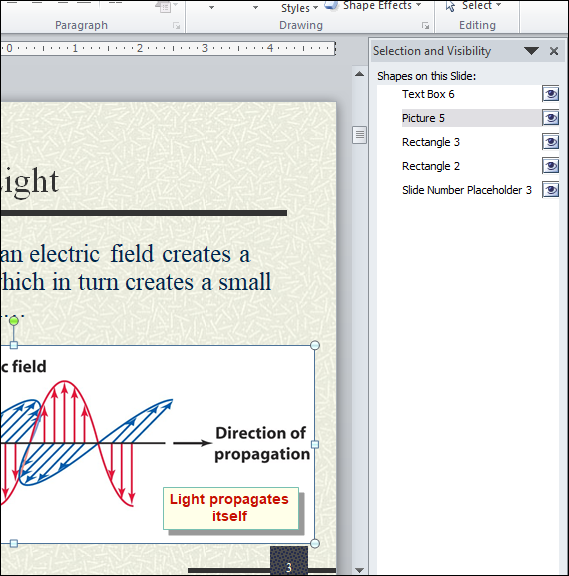Toggle visibility of Text Box 6

(x=551, y=94)
